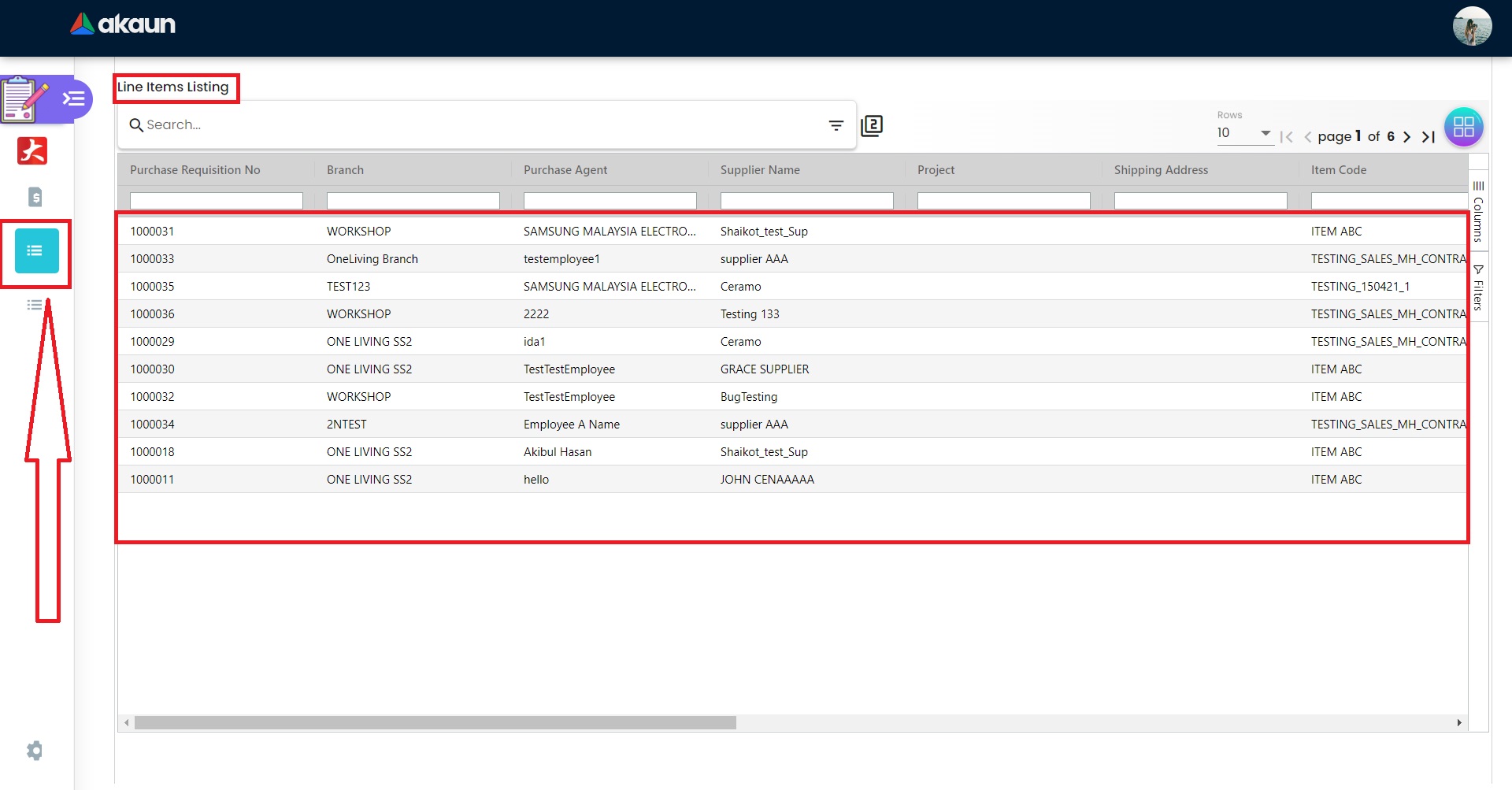Open the invoice document sidebar icon

(x=35, y=197)
